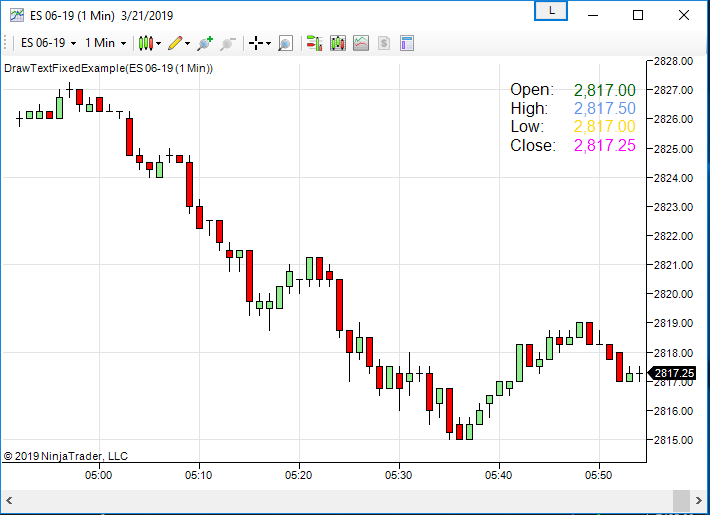Click the High value 2,817.50 text

click(x=604, y=108)
